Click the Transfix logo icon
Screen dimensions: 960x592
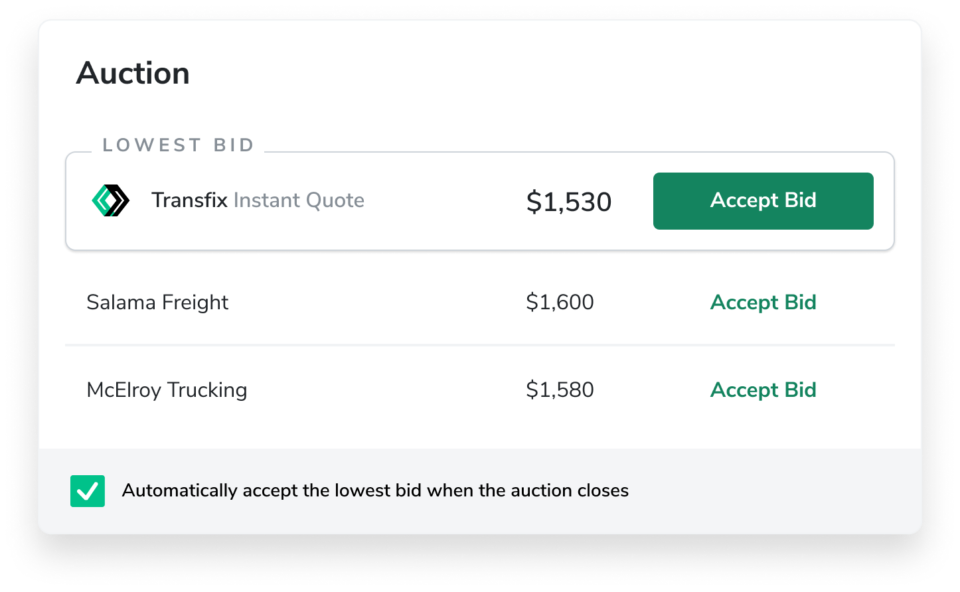[x=110, y=201]
